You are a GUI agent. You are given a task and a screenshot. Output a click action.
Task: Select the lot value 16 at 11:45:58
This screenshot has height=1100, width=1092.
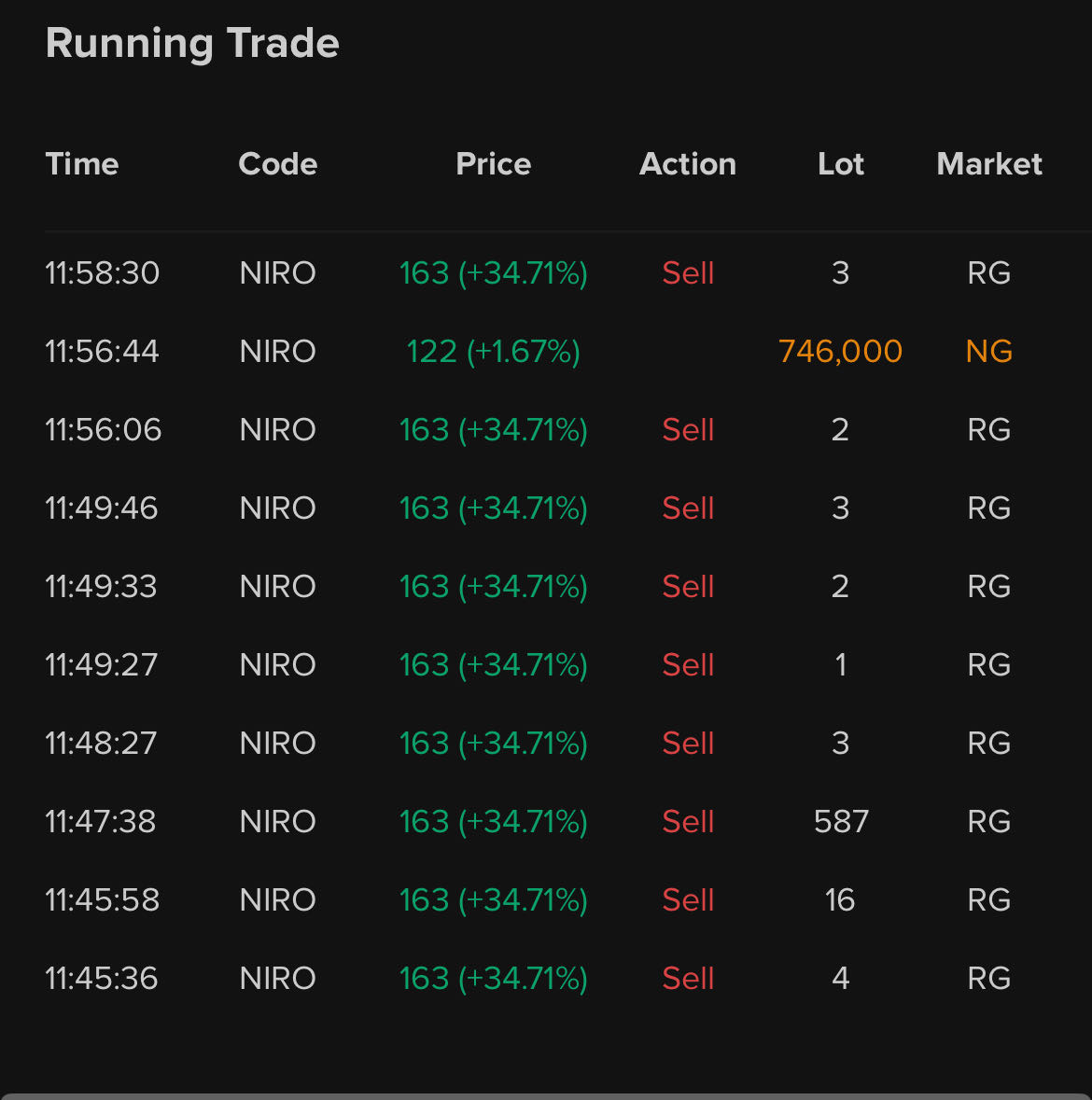pyautogui.click(x=840, y=899)
